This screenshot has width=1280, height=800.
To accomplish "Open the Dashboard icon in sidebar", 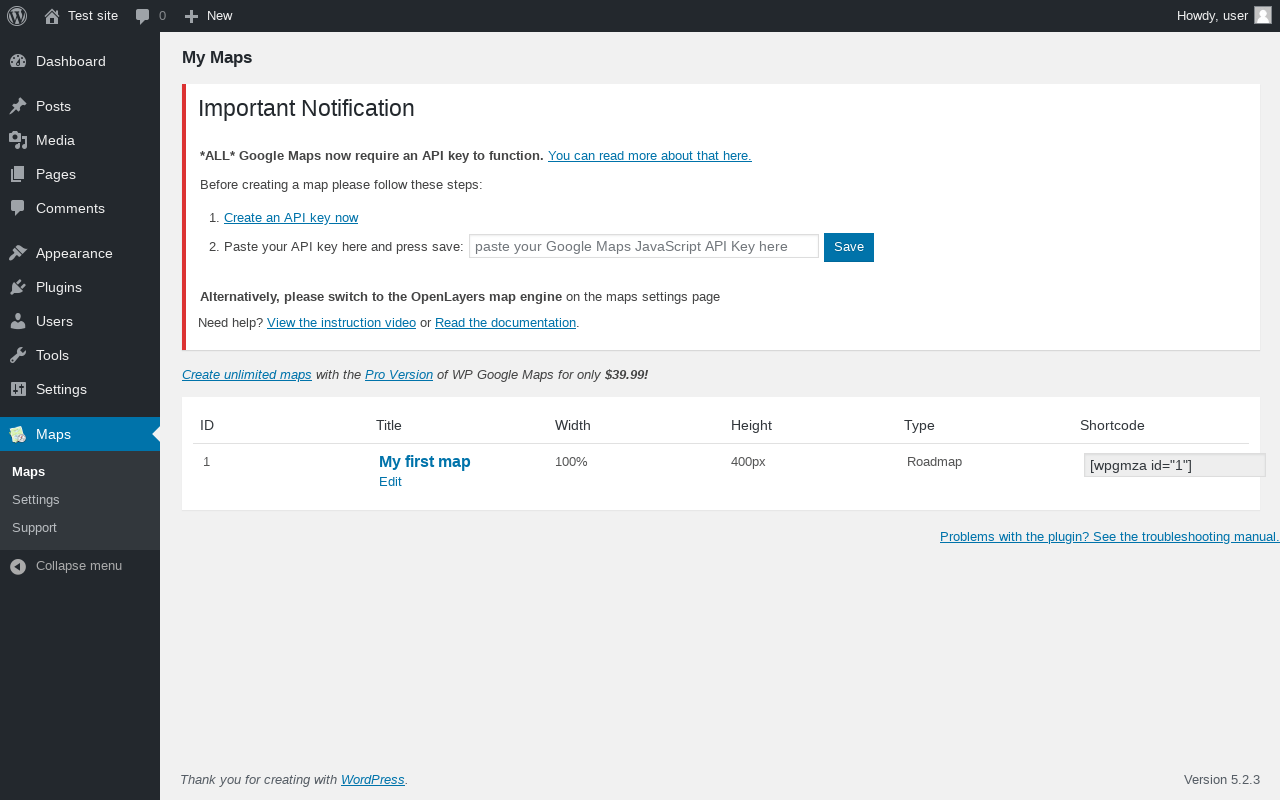I will tap(18, 61).
